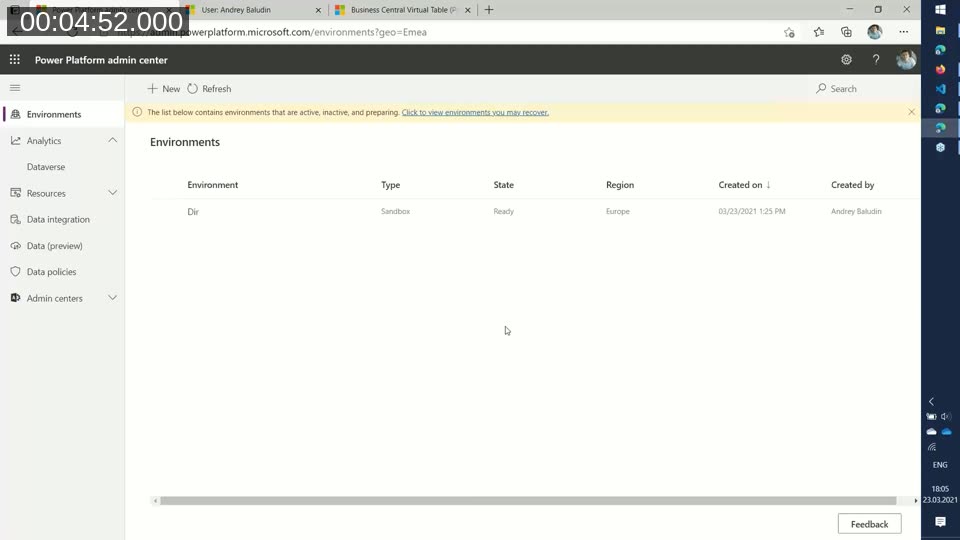Viewport: 960px width, 540px height.
Task: Click link to view recoverable environments
Action: (x=475, y=112)
